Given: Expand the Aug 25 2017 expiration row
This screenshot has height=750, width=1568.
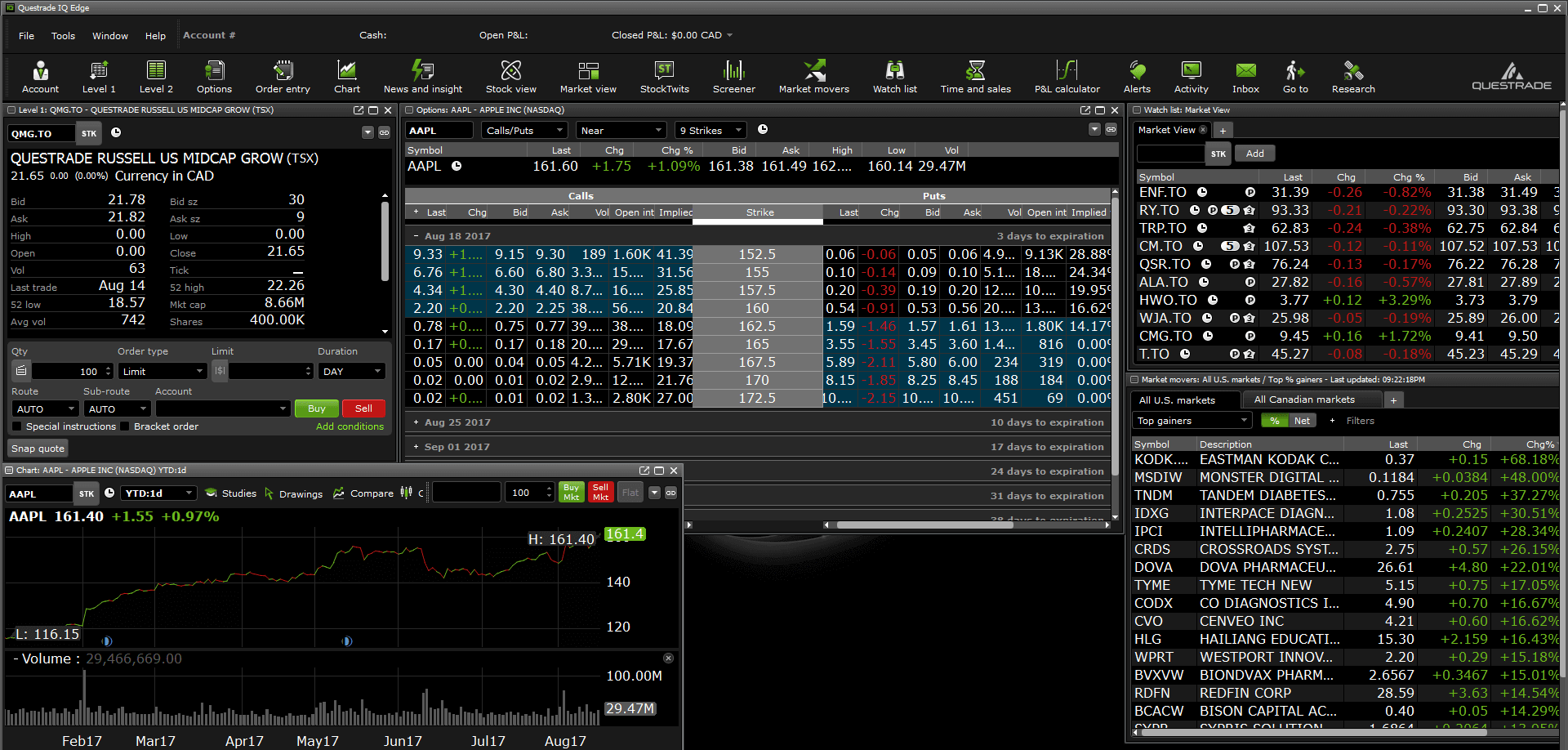Looking at the screenshot, I should [x=416, y=422].
